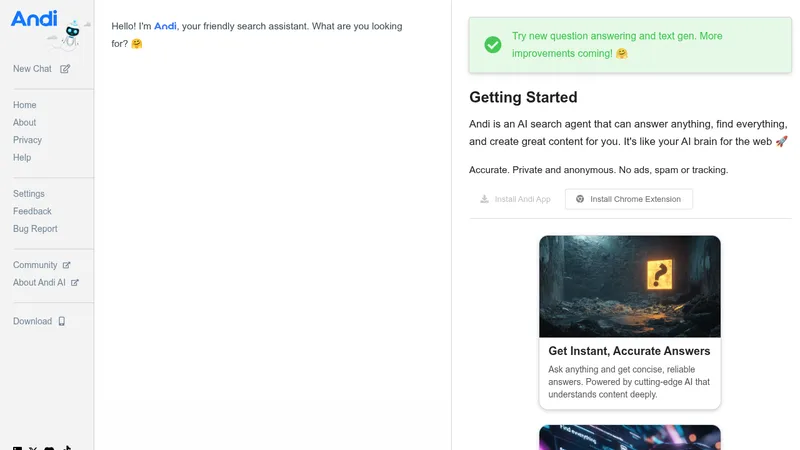This screenshot has width=800, height=450.
Task: Click the download icon in Install Andi App
Action: pyautogui.click(x=484, y=199)
